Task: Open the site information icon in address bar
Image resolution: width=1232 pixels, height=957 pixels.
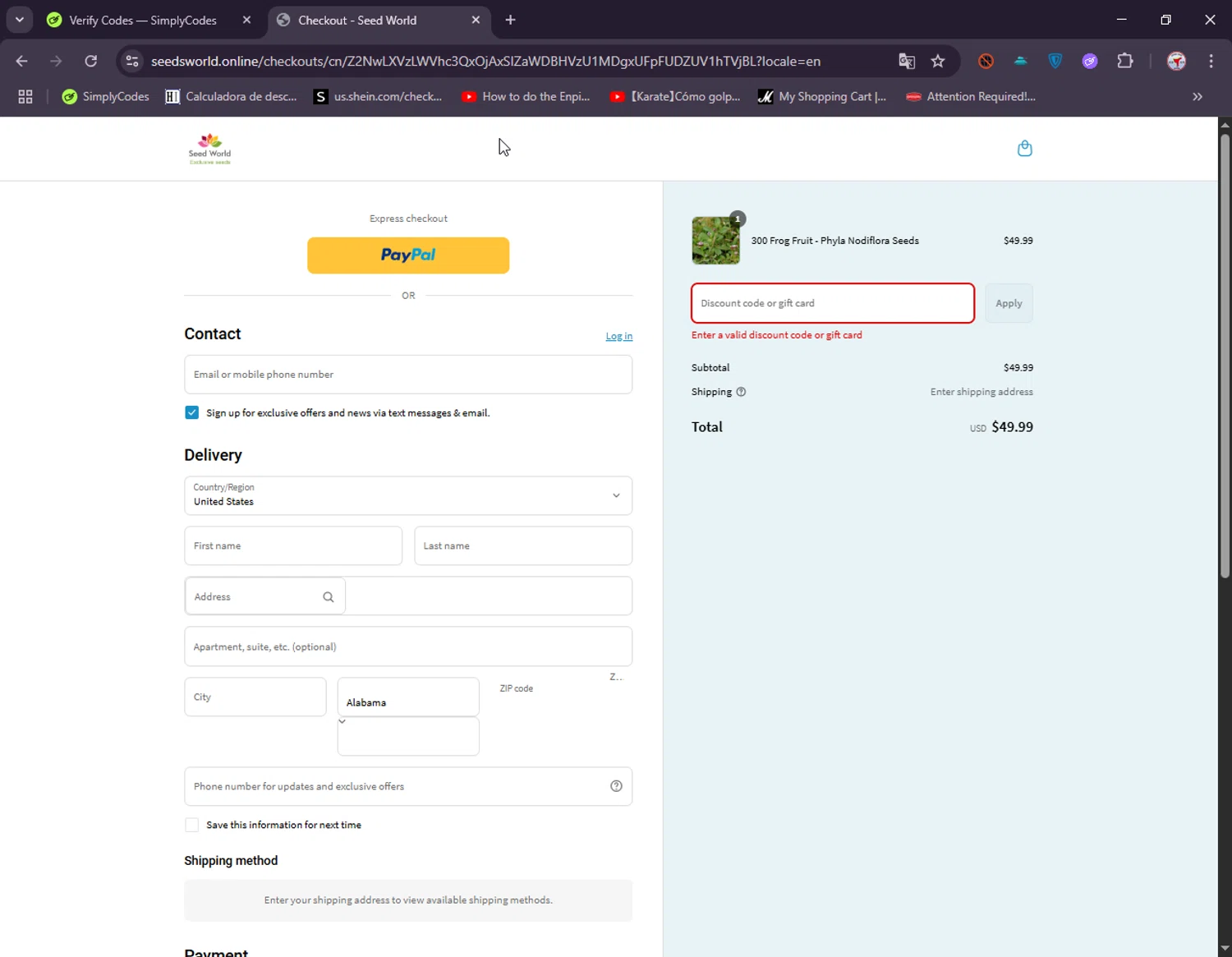Action: 132,61
